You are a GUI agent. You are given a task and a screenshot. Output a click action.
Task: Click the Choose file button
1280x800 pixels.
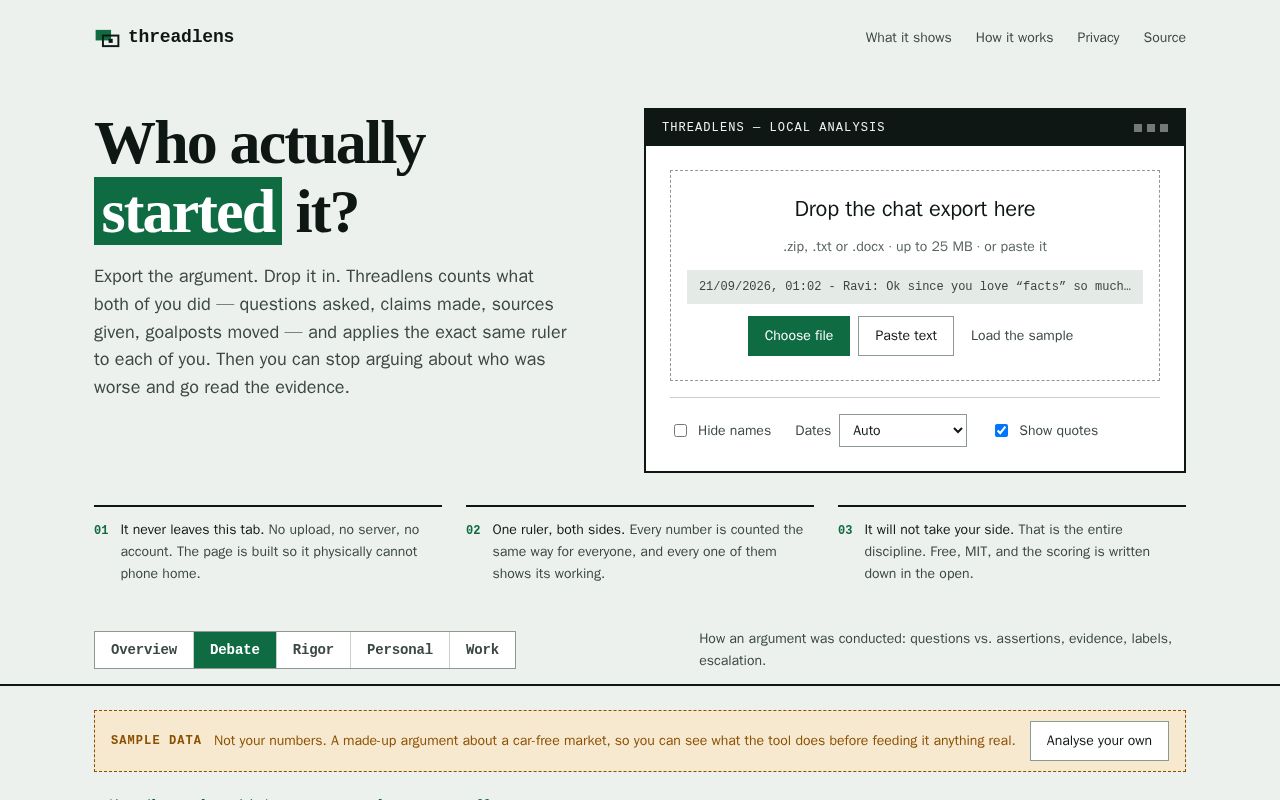click(799, 336)
